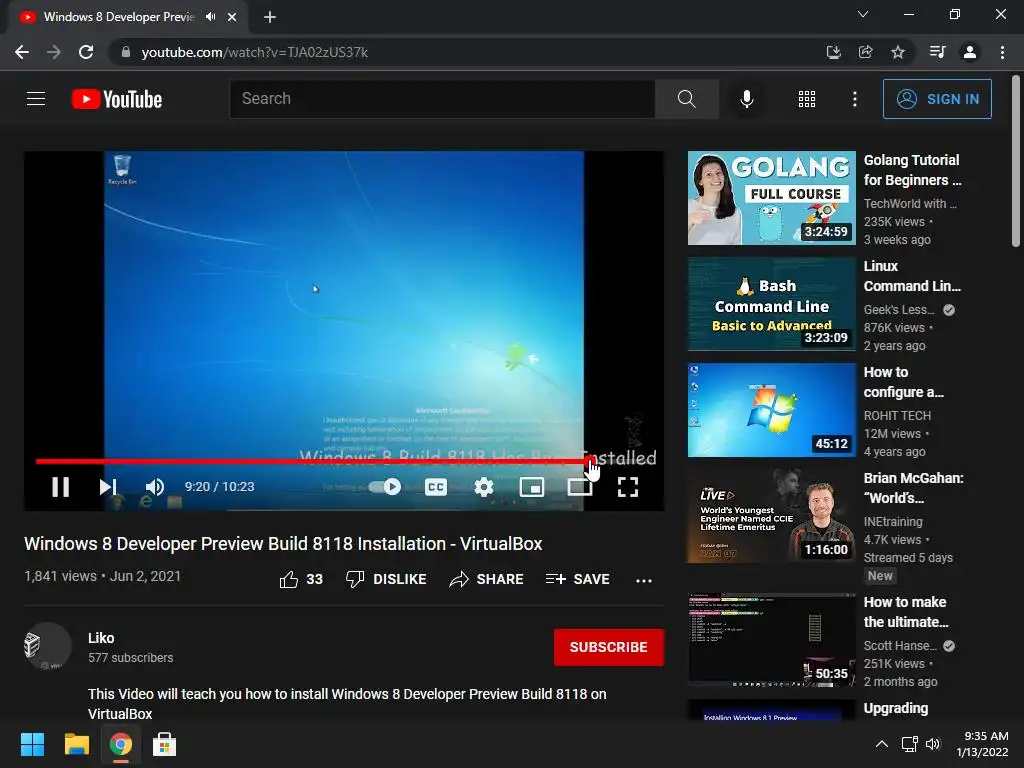The width and height of the screenshot is (1024, 768).
Task: Open a new browser tab
Action: (x=270, y=17)
